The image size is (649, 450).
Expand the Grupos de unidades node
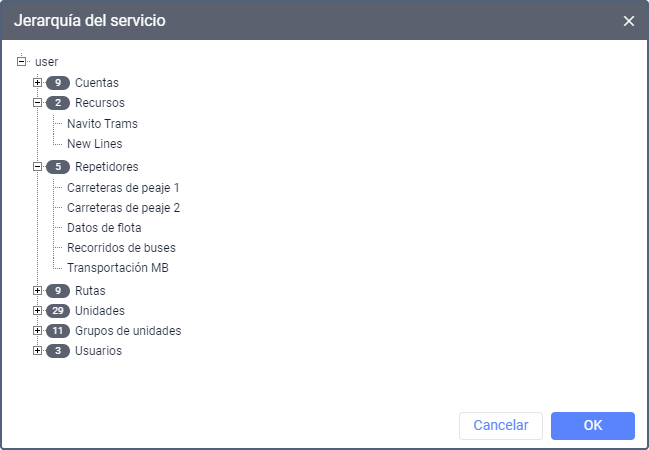point(37,330)
